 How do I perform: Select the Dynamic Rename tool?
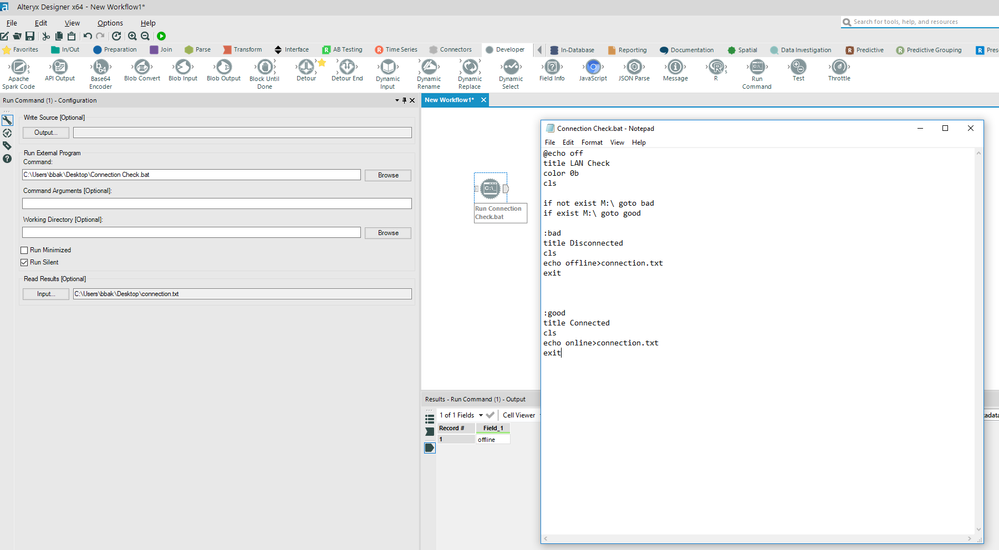point(429,74)
